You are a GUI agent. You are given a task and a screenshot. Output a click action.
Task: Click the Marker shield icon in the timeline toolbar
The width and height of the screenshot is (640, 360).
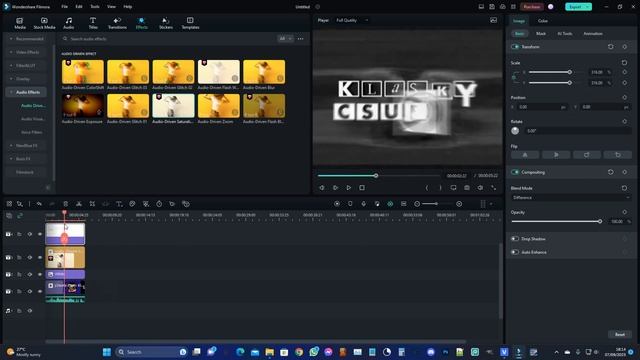(x=350, y=204)
